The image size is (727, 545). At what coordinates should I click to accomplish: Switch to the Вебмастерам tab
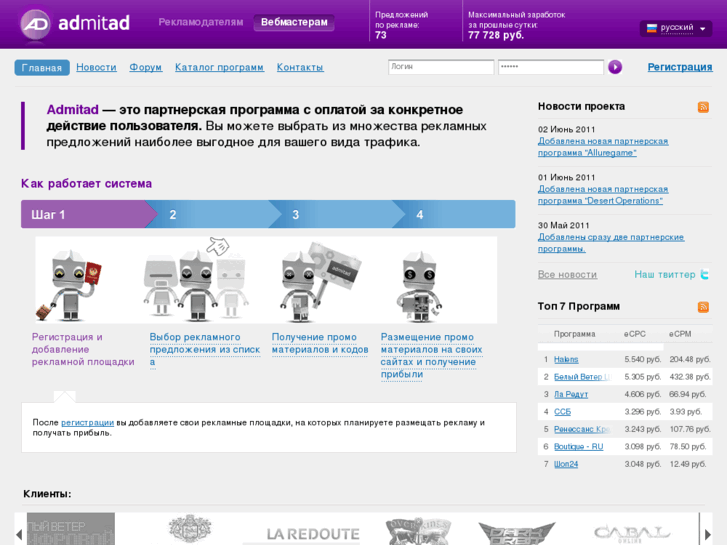[294, 22]
